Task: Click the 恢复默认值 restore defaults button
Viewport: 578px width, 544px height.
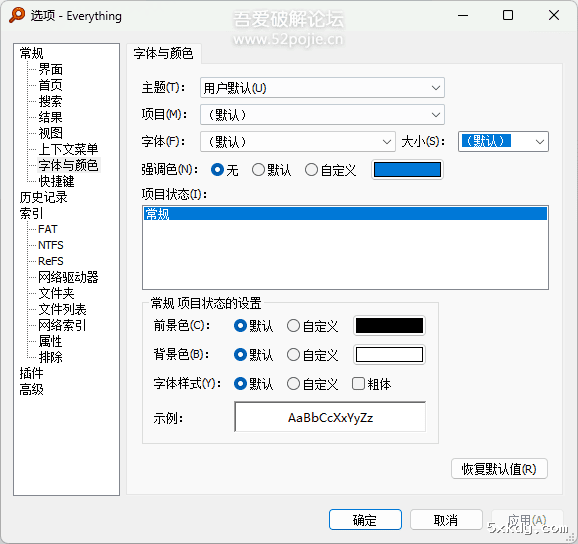Action: coord(499,469)
